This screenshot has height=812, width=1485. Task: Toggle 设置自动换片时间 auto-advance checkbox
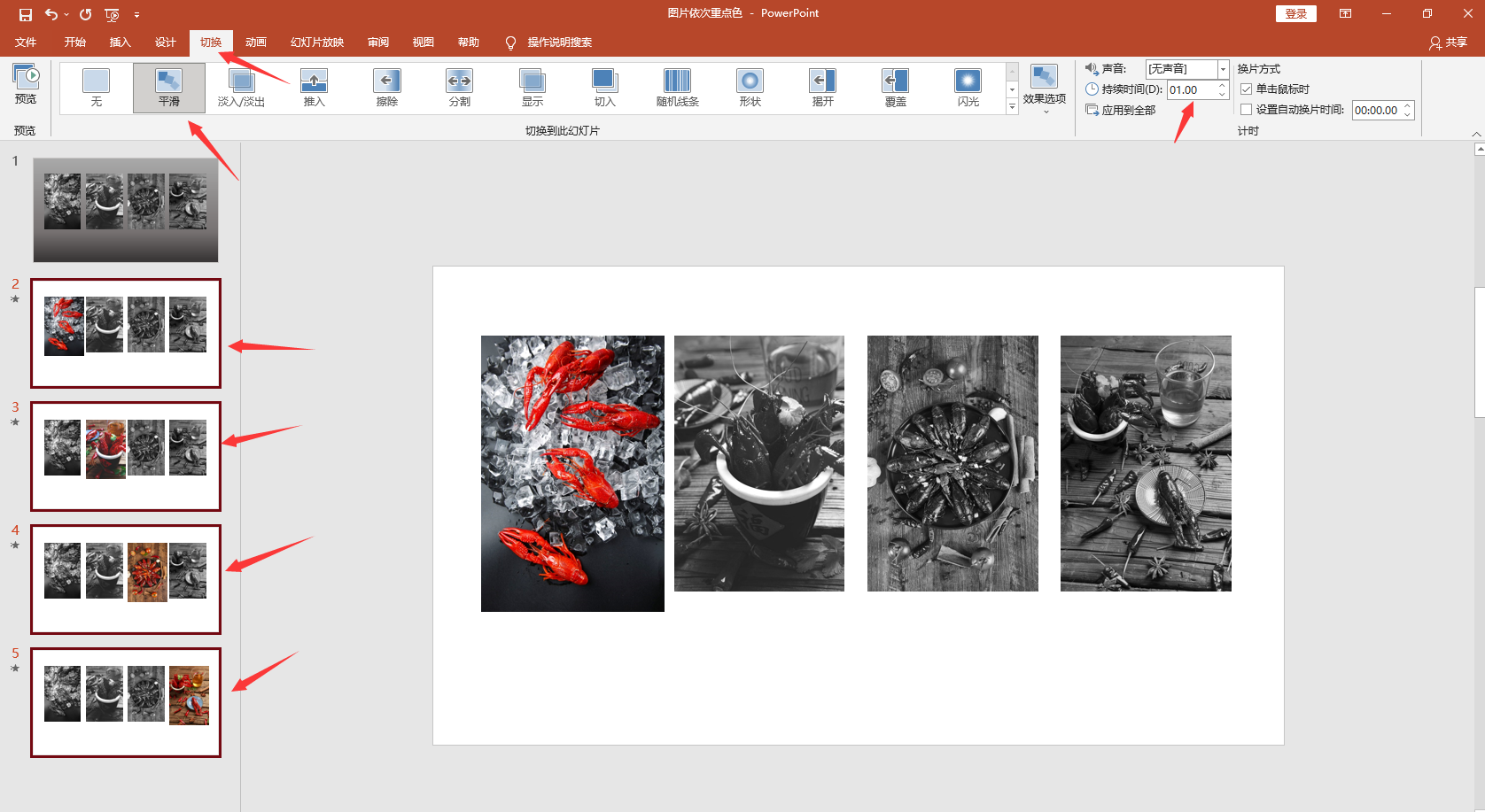click(x=1247, y=110)
